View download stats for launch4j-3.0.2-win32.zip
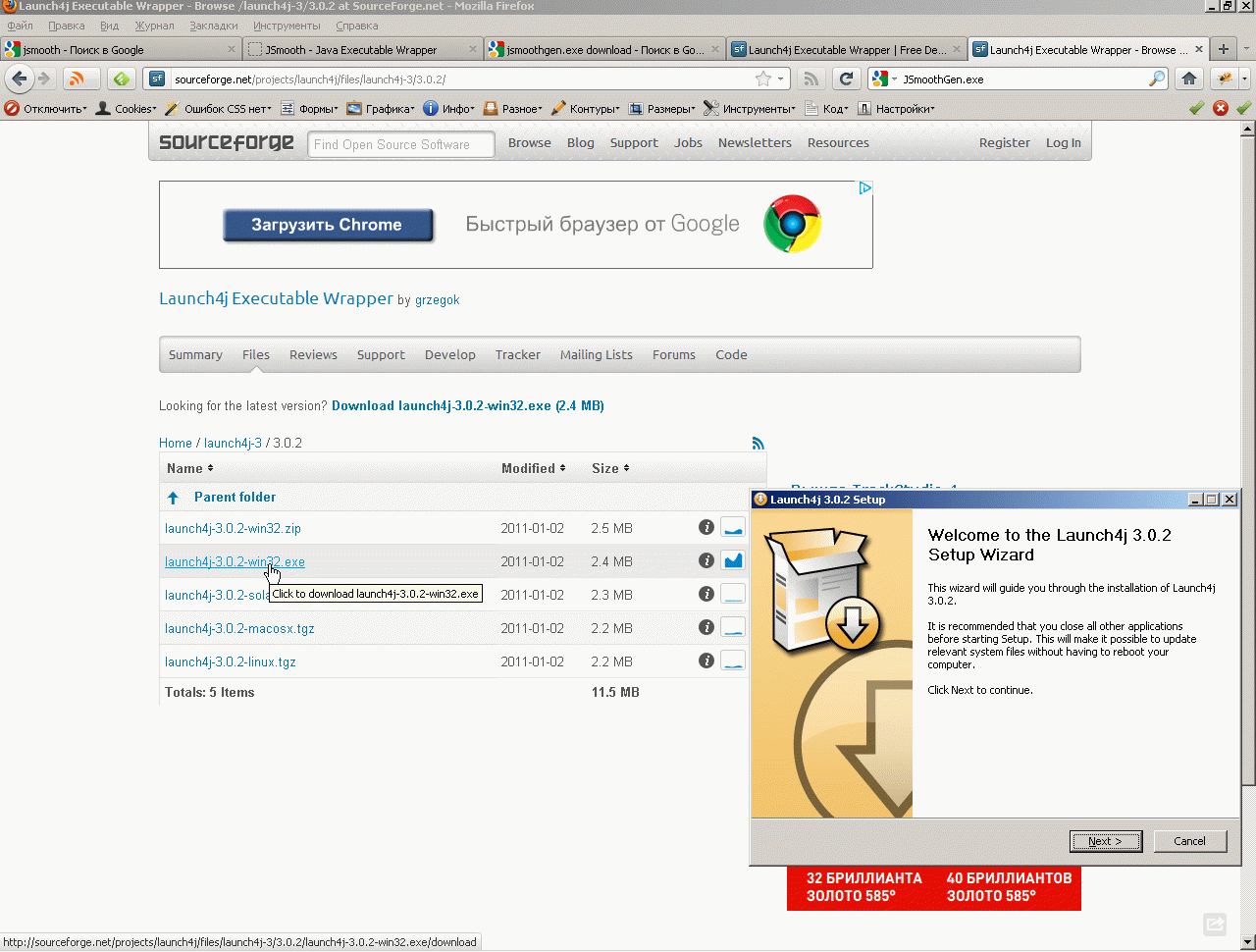 733,528
